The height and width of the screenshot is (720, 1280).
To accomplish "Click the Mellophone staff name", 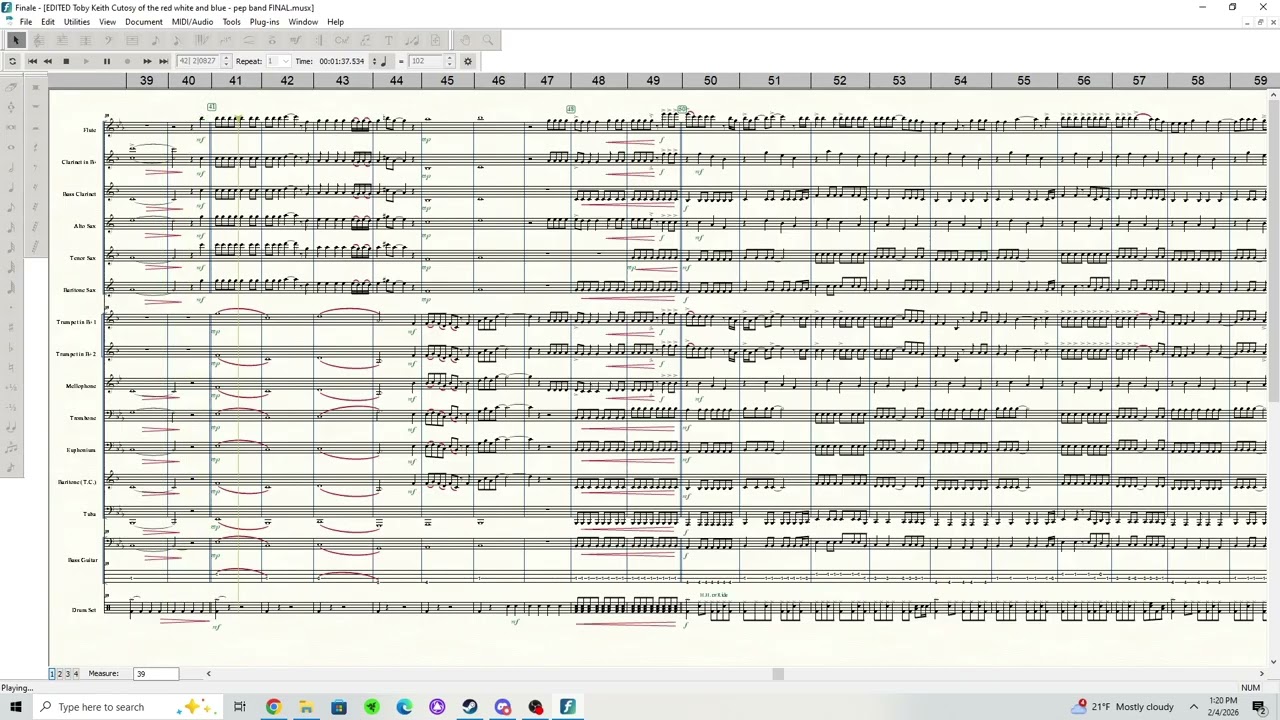I will click(81, 386).
